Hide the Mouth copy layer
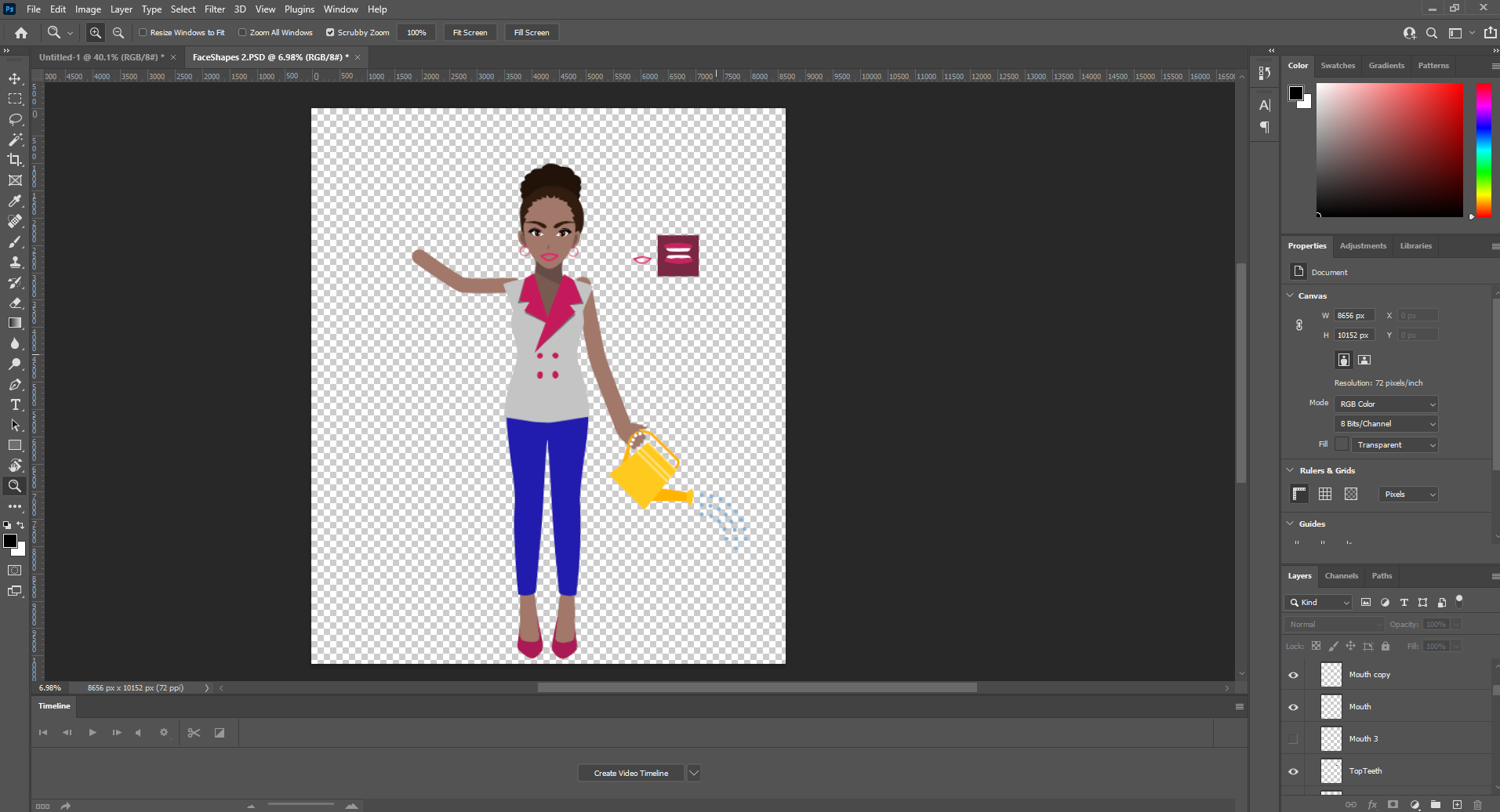The width and height of the screenshot is (1500, 812). 1293,674
